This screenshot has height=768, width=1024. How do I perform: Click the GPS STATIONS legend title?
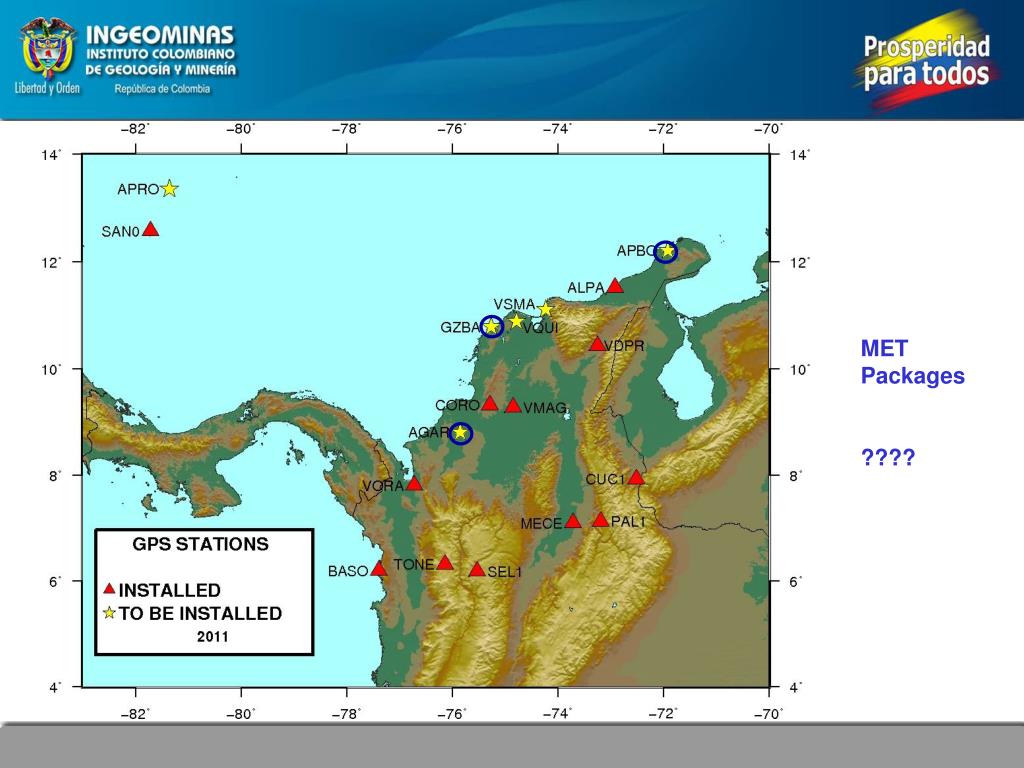pyautogui.click(x=201, y=545)
